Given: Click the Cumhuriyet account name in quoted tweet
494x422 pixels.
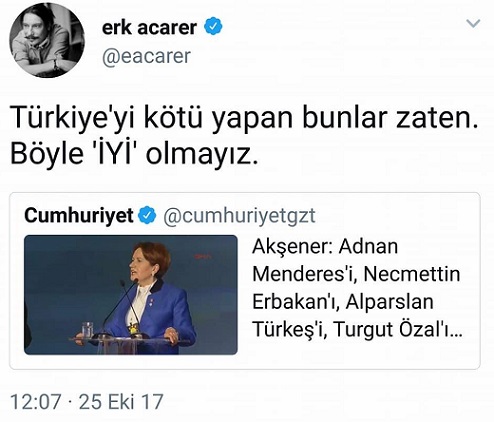Looking at the screenshot, I should (x=79, y=215).
